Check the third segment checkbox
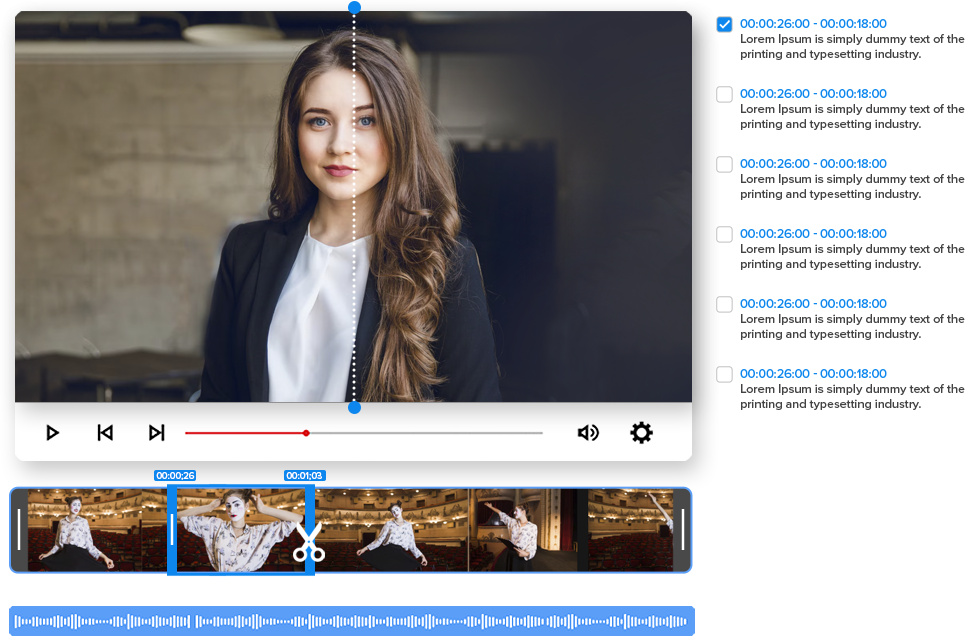 point(725,165)
